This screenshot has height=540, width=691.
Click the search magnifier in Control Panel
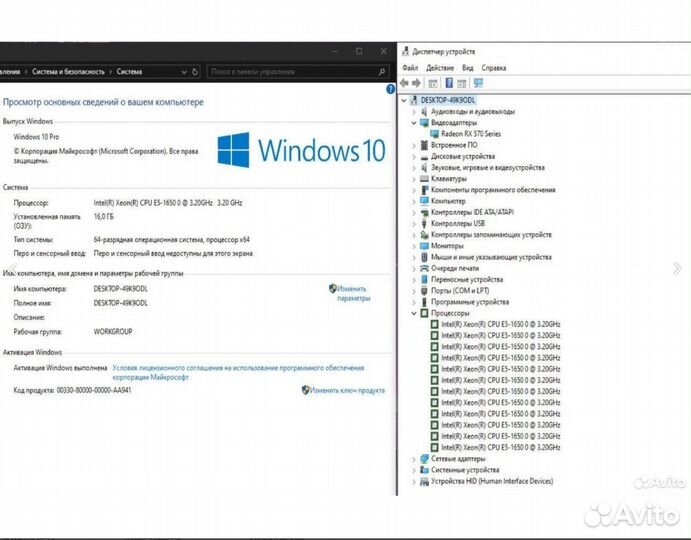[382, 71]
